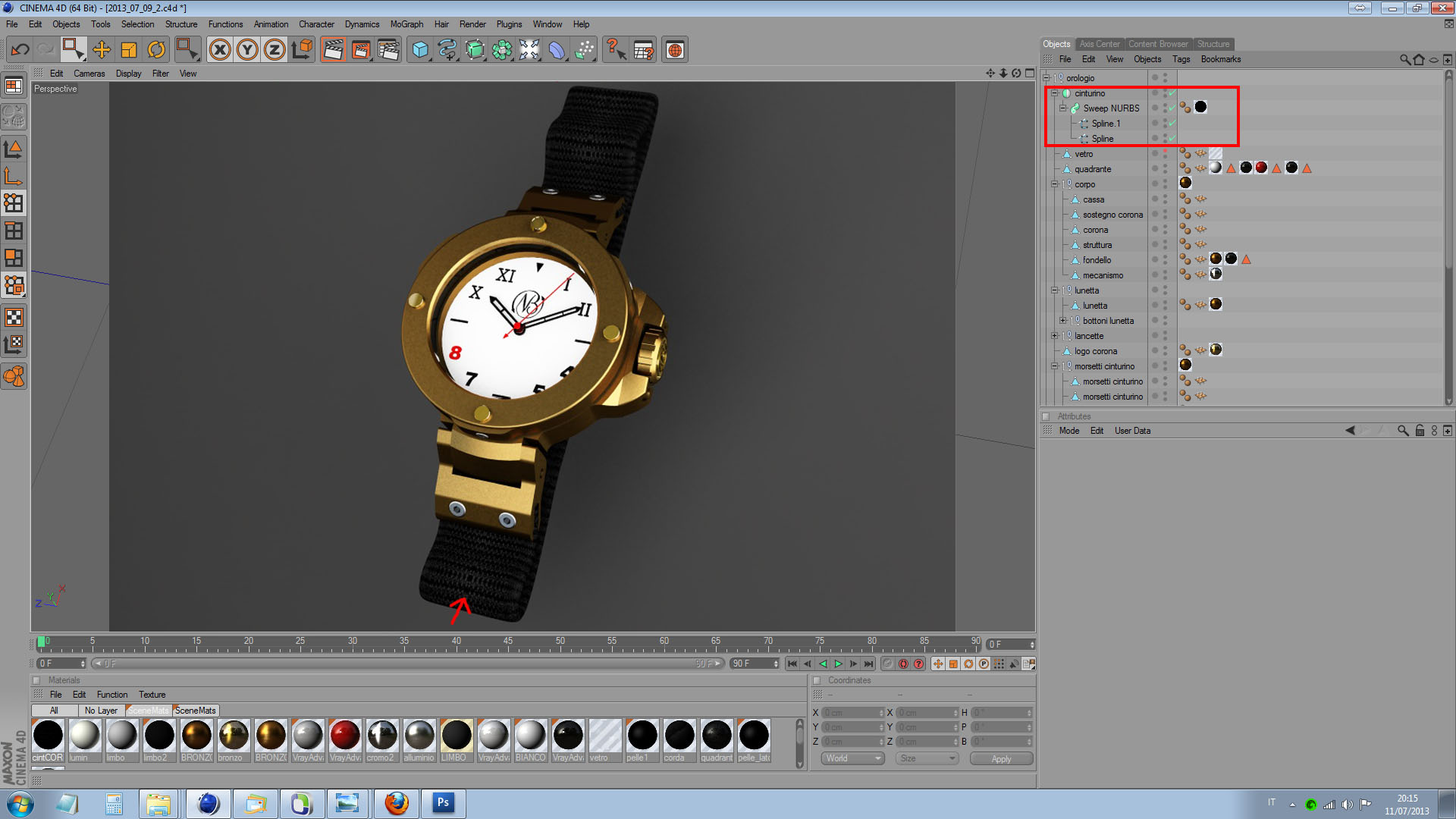Screen dimensions: 1456x819
Task: Expand the lancette group
Action: coord(1054,336)
